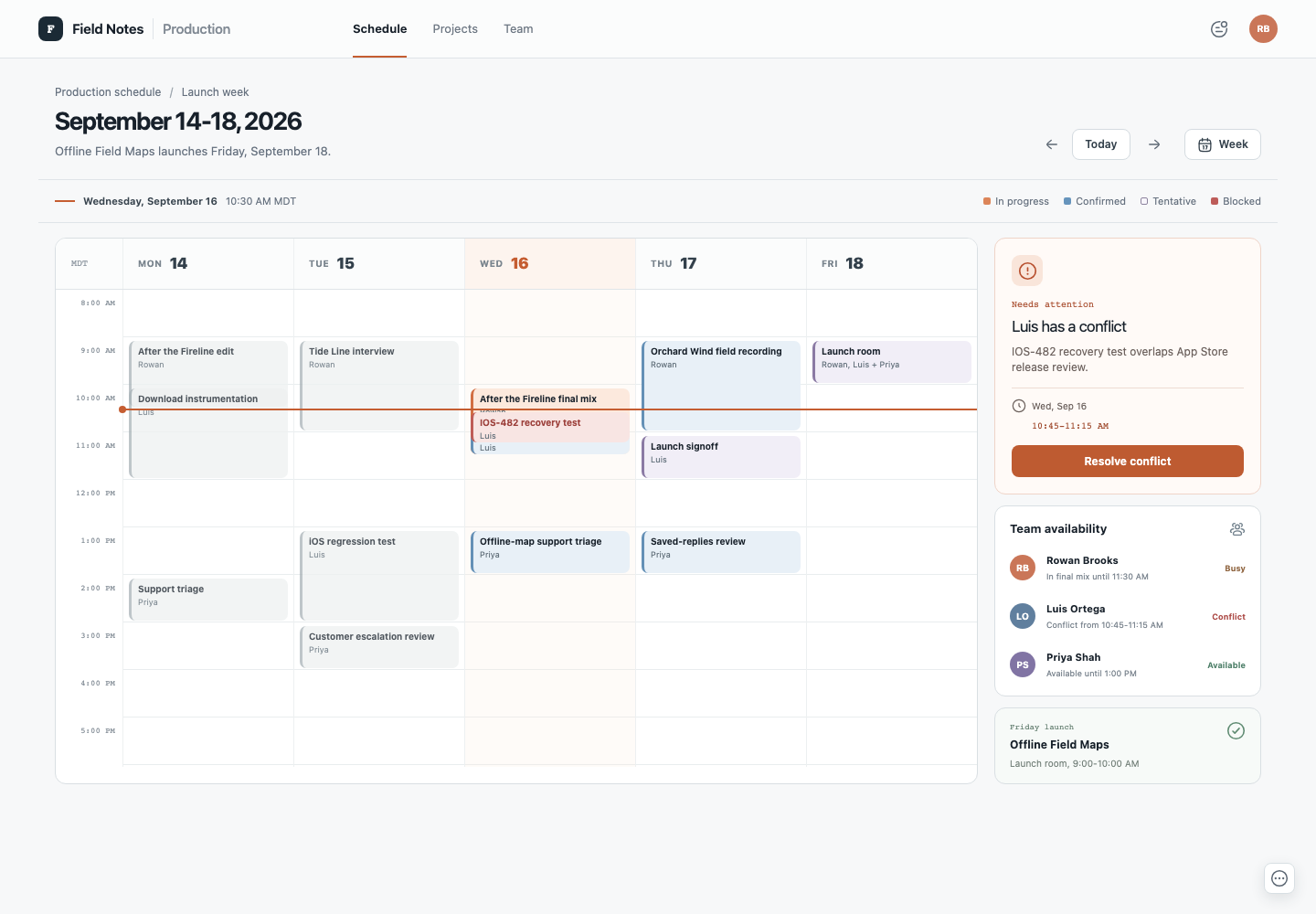
Task: Click Priya Shah's PS avatar
Action: [1023, 664]
